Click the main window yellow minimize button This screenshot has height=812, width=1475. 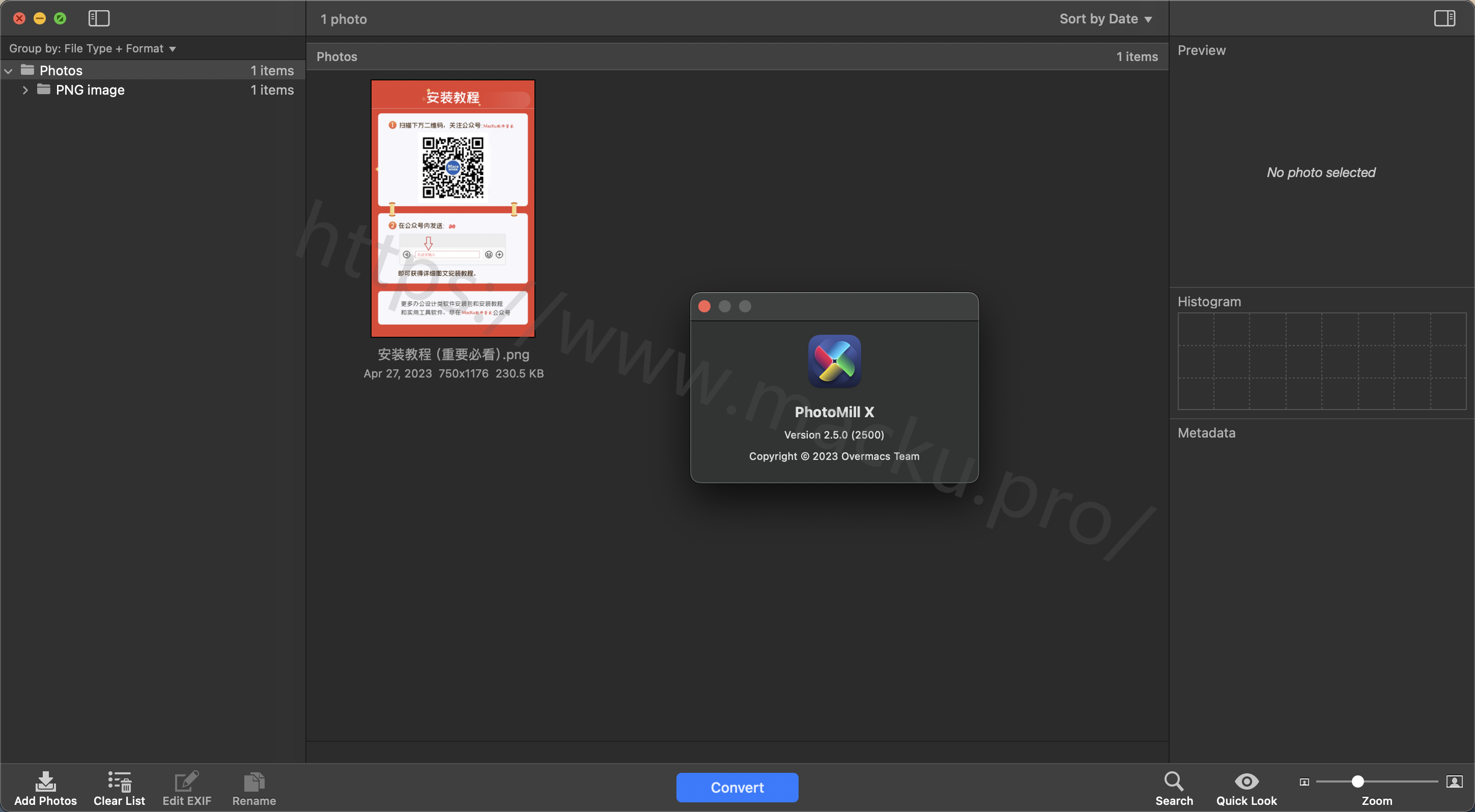(x=40, y=18)
